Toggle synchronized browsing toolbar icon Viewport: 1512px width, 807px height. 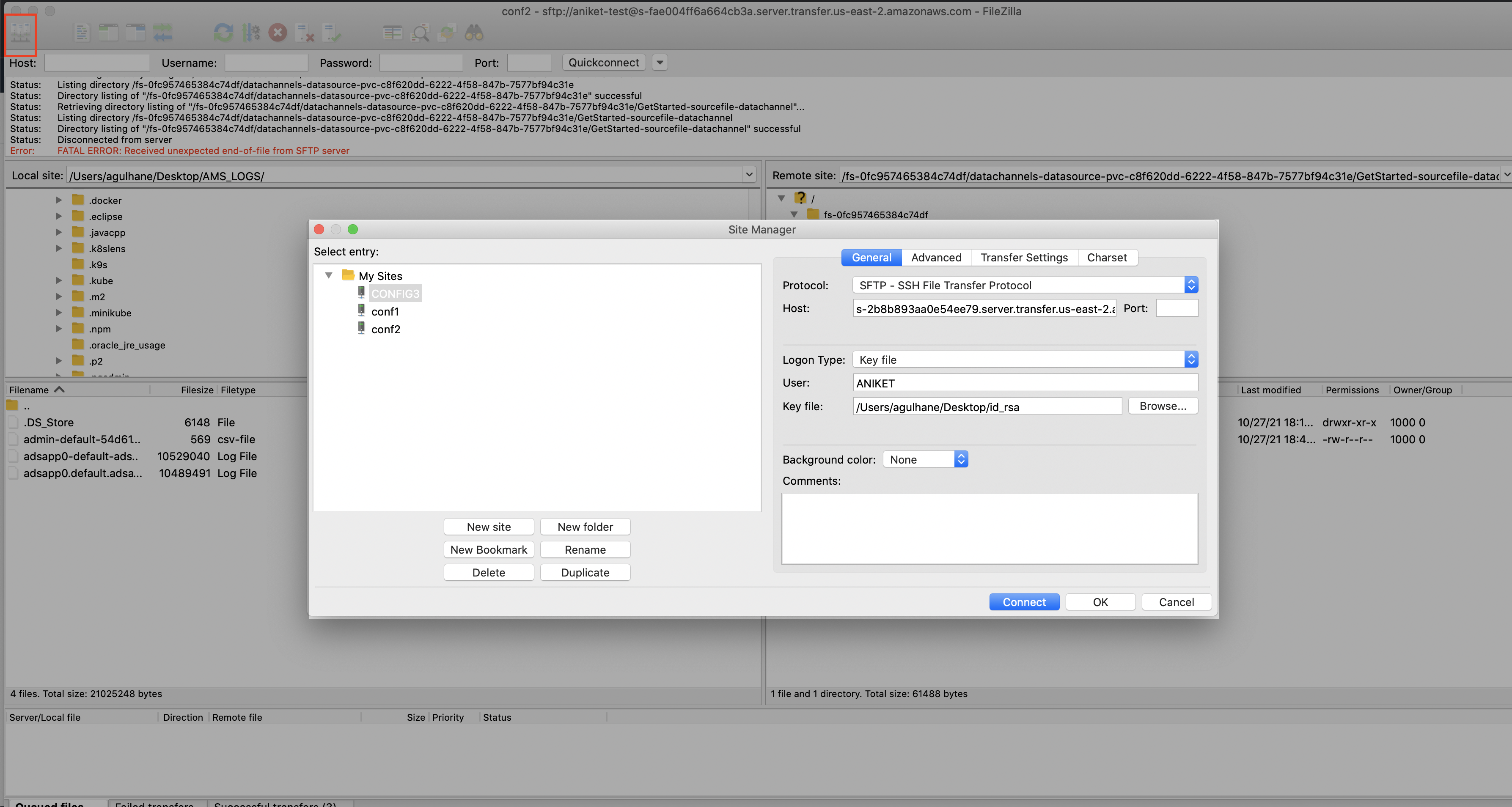pyautogui.click(x=447, y=33)
